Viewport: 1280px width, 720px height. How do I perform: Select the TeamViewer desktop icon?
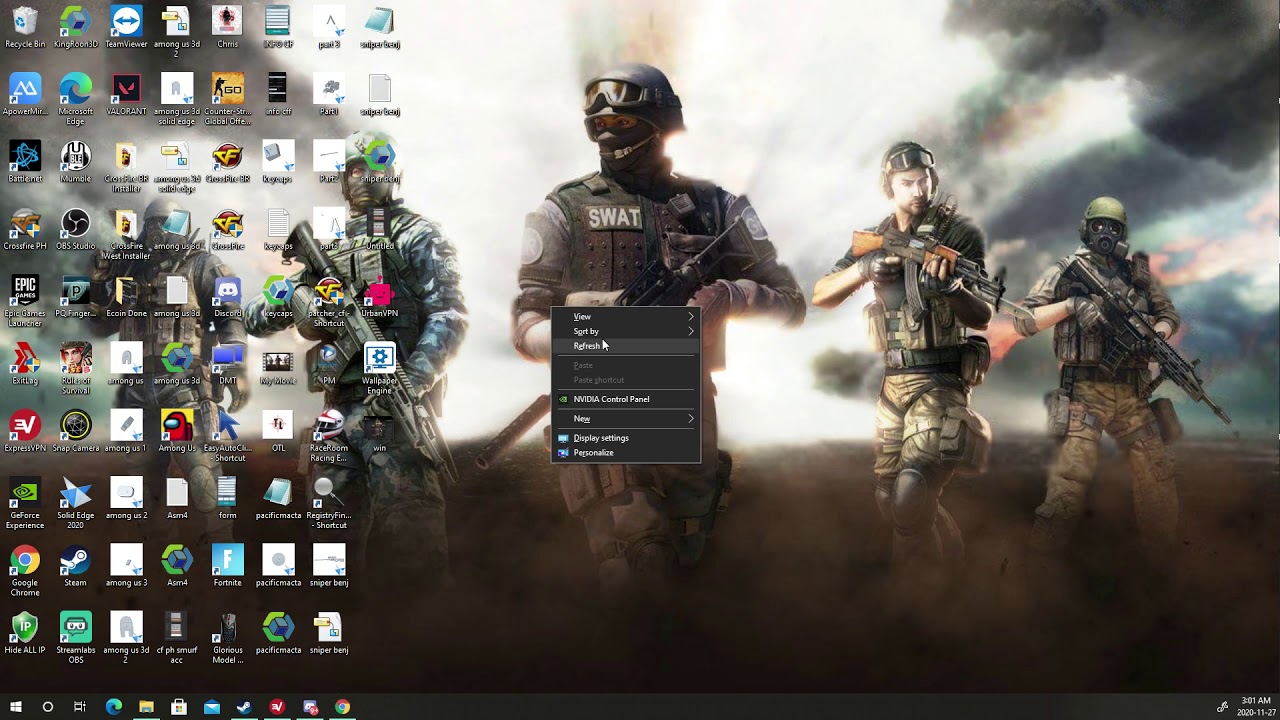126,27
